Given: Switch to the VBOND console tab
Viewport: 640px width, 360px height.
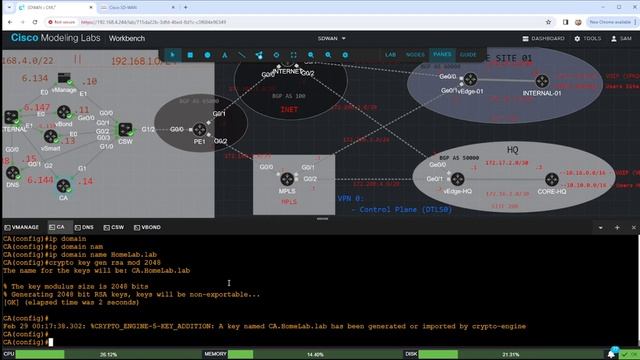Looking at the screenshot, I should 147,227.
